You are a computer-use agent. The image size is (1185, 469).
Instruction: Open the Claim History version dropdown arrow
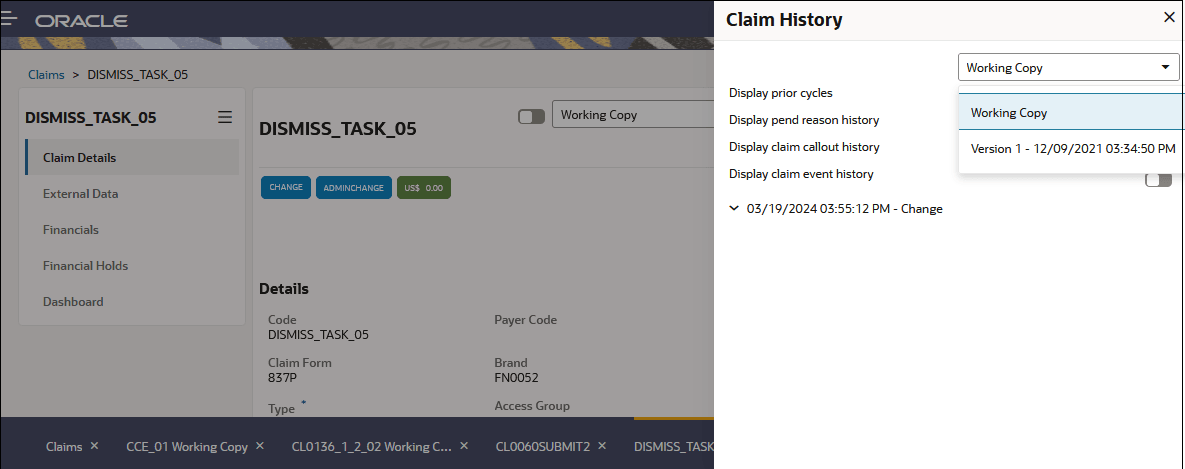coord(1165,67)
